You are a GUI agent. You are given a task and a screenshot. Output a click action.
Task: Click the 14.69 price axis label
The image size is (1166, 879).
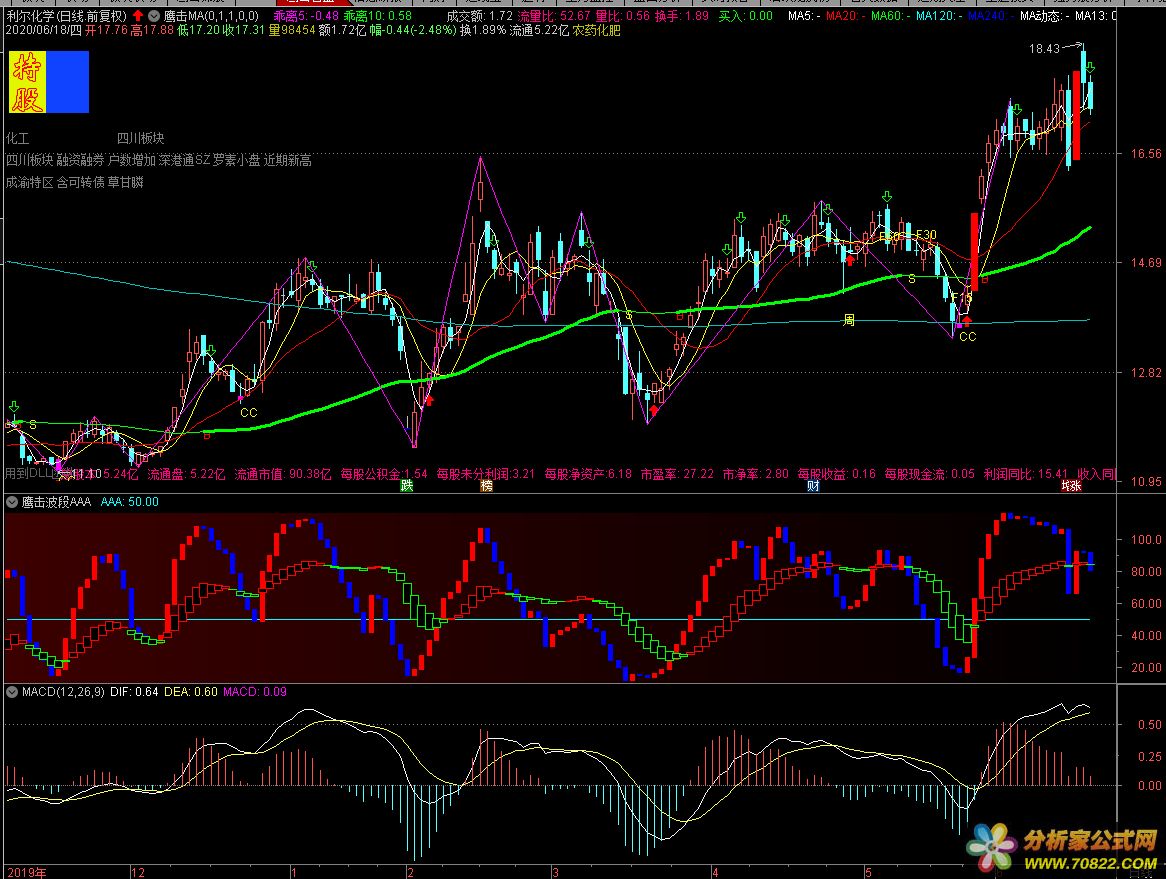click(x=1146, y=263)
